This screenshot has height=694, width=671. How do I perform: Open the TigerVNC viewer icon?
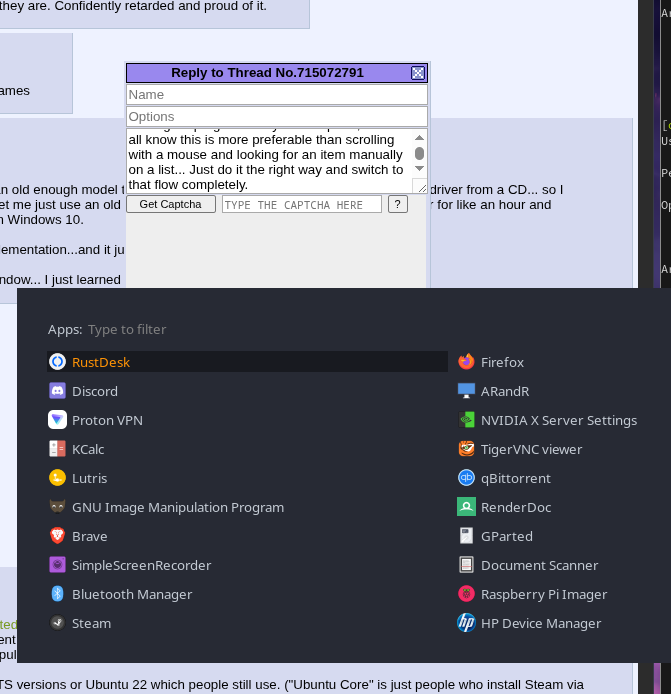(x=466, y=449)
